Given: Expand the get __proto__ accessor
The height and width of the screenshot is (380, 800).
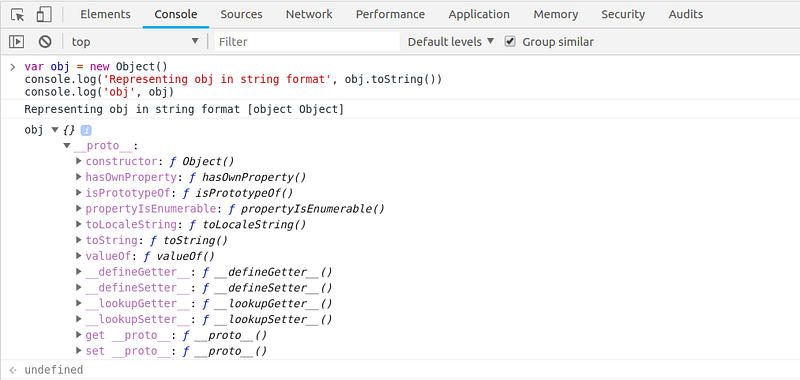Looking at the screenshot, I should point(79,335).
